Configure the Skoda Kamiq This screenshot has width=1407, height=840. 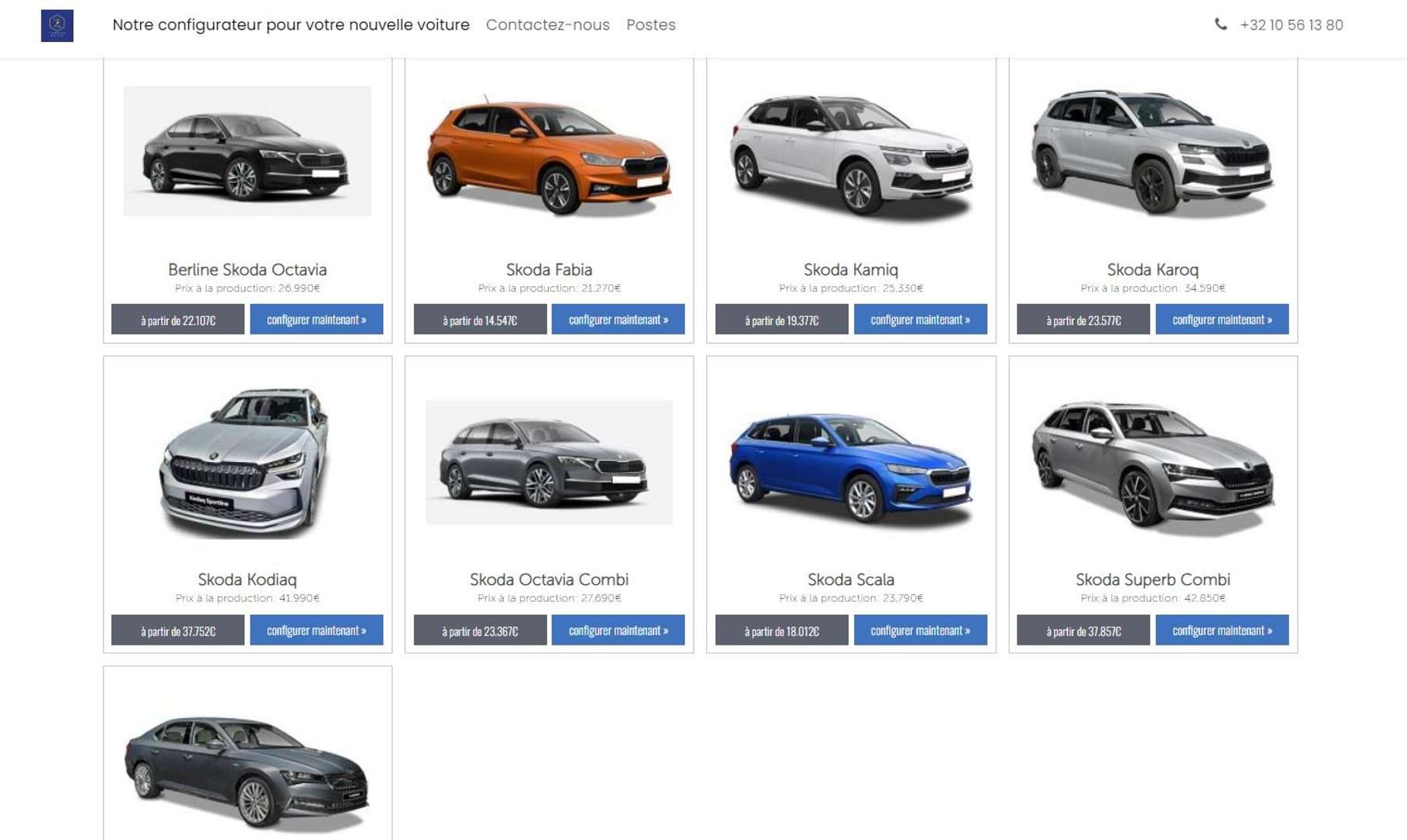[x=920, y=319]
